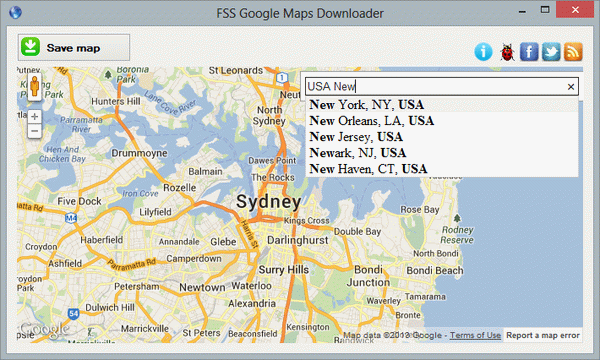This screenshot has height=360, width=600.
Task: Click the Bondi Beach map label
Action: (435, 270)
